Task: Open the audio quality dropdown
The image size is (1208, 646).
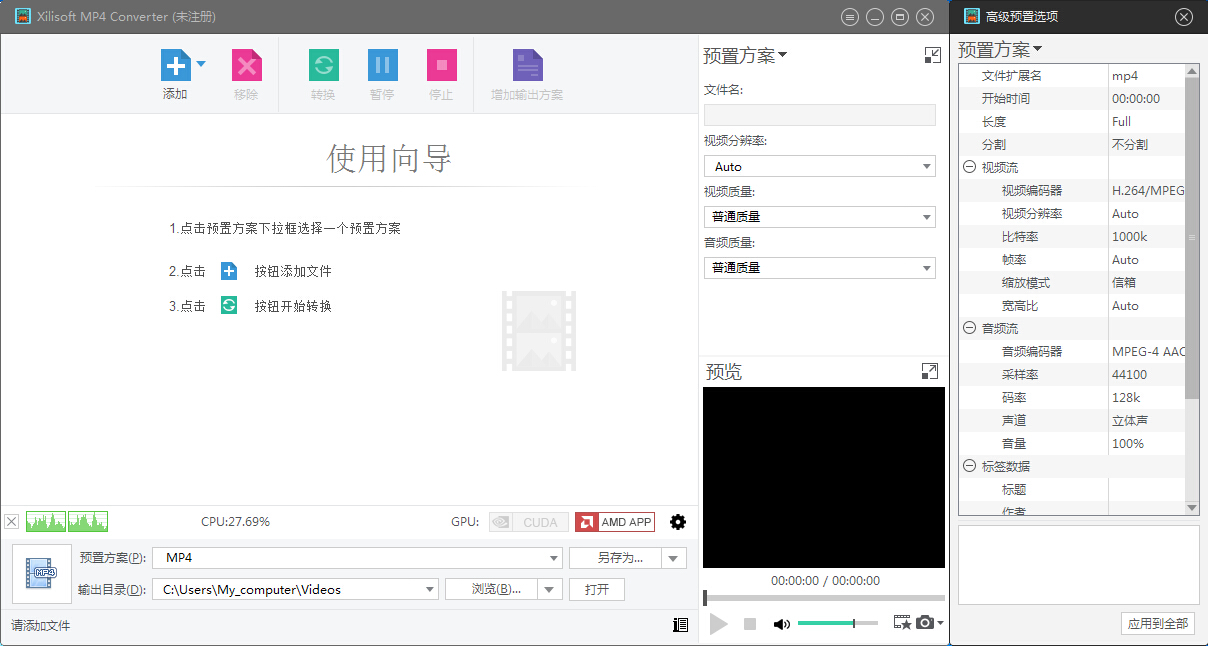Action: click(x=819, y=268)
